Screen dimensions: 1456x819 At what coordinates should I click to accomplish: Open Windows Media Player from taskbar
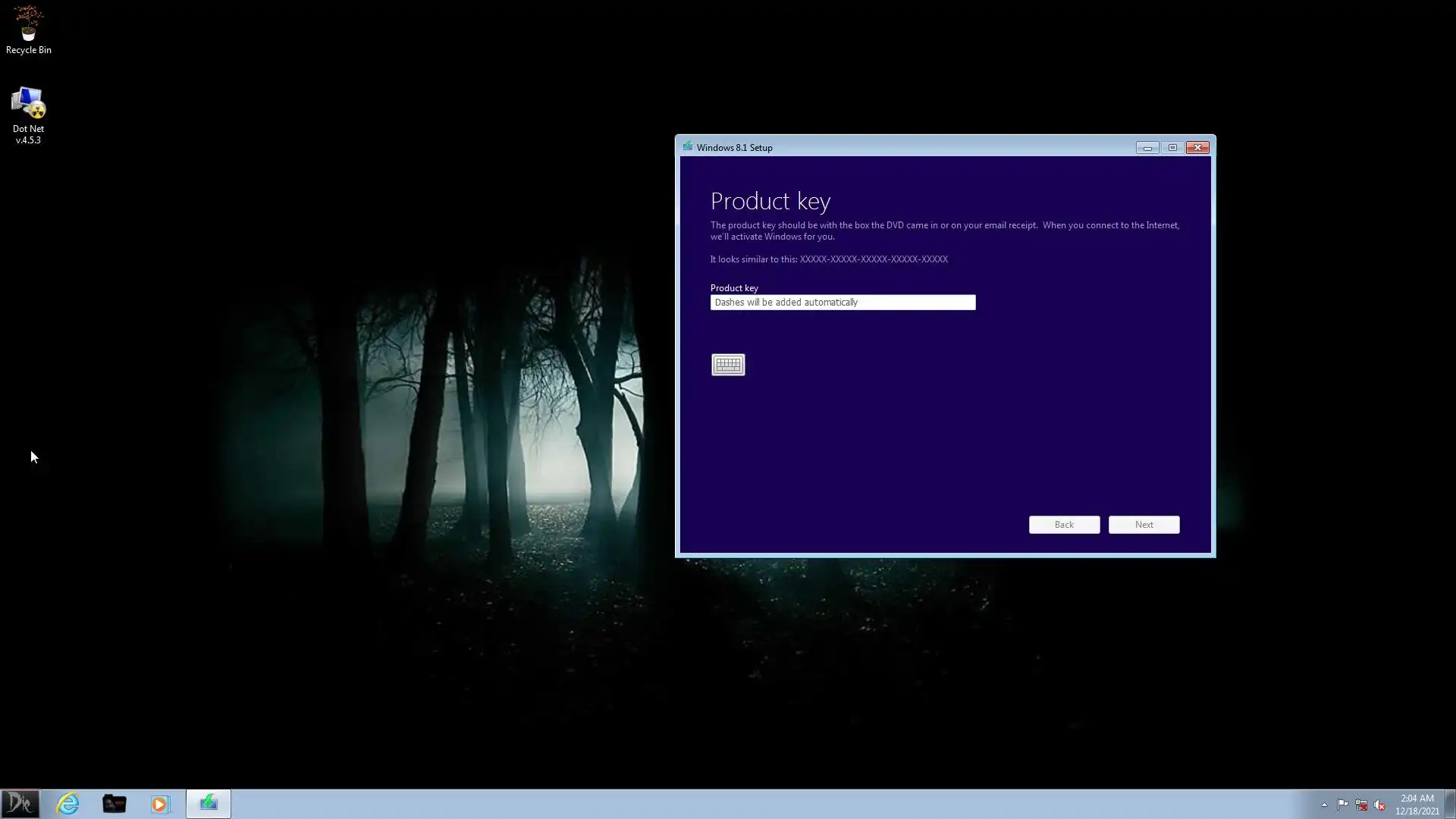pos(160,803)
